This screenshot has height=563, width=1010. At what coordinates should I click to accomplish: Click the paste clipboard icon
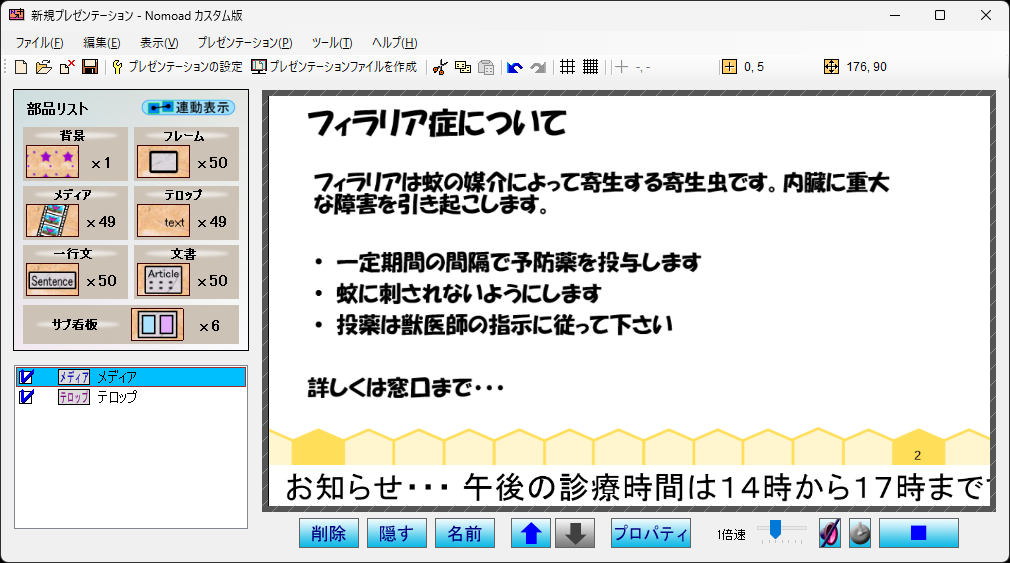pyautogui.click(x=486, y=67)
